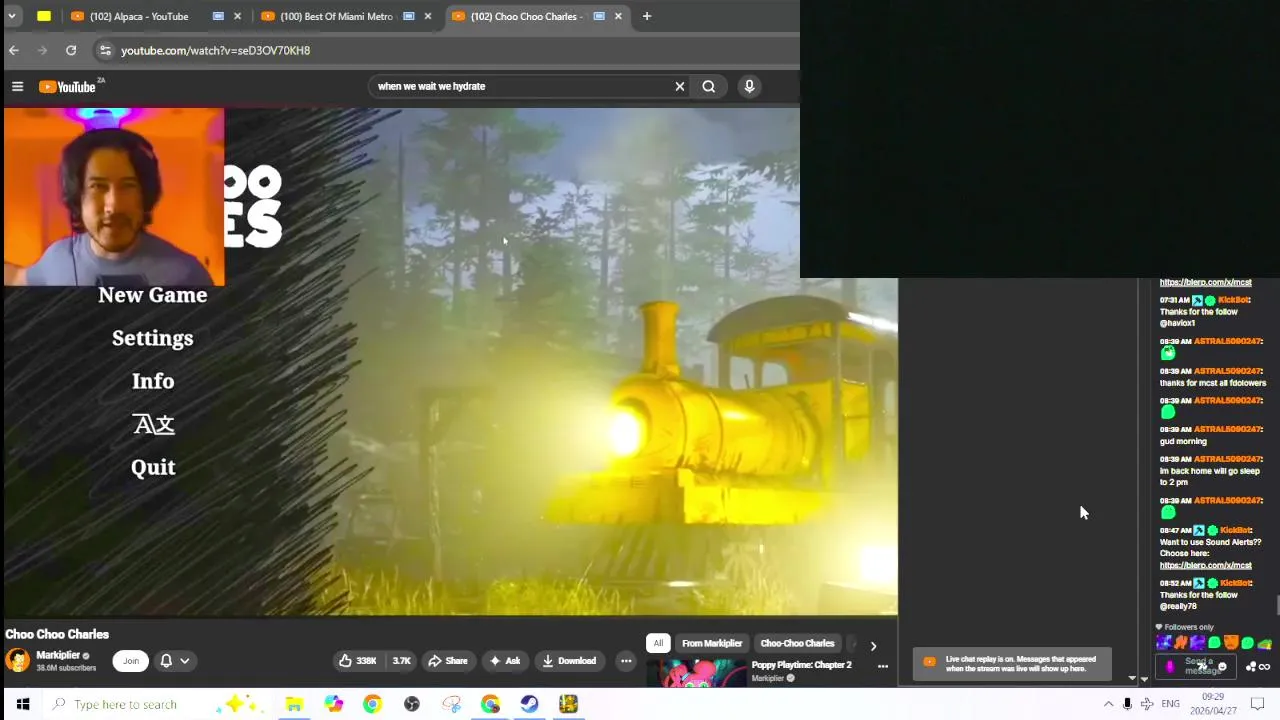Open more actions three-dot menu for video
This screenshot has width=1280, height=720.
tap(626, 661)
